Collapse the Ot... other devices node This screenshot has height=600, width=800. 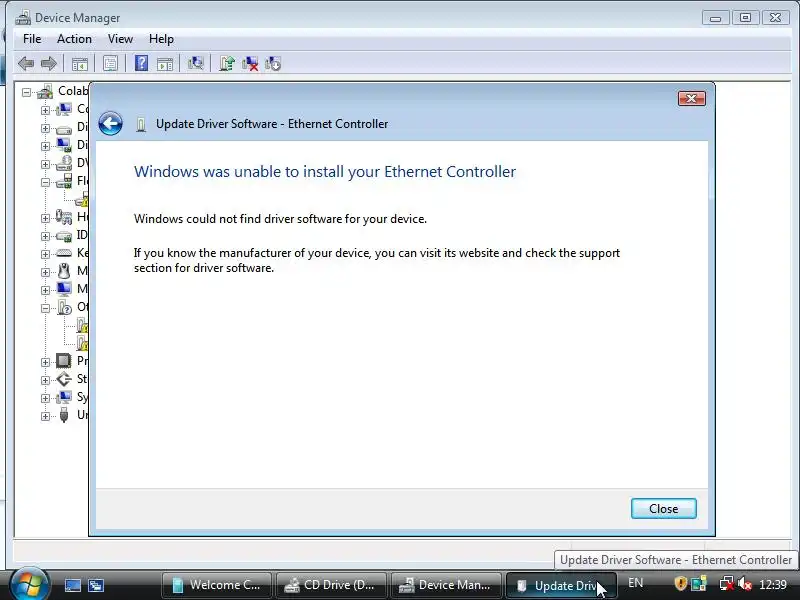tap(45, 308)
